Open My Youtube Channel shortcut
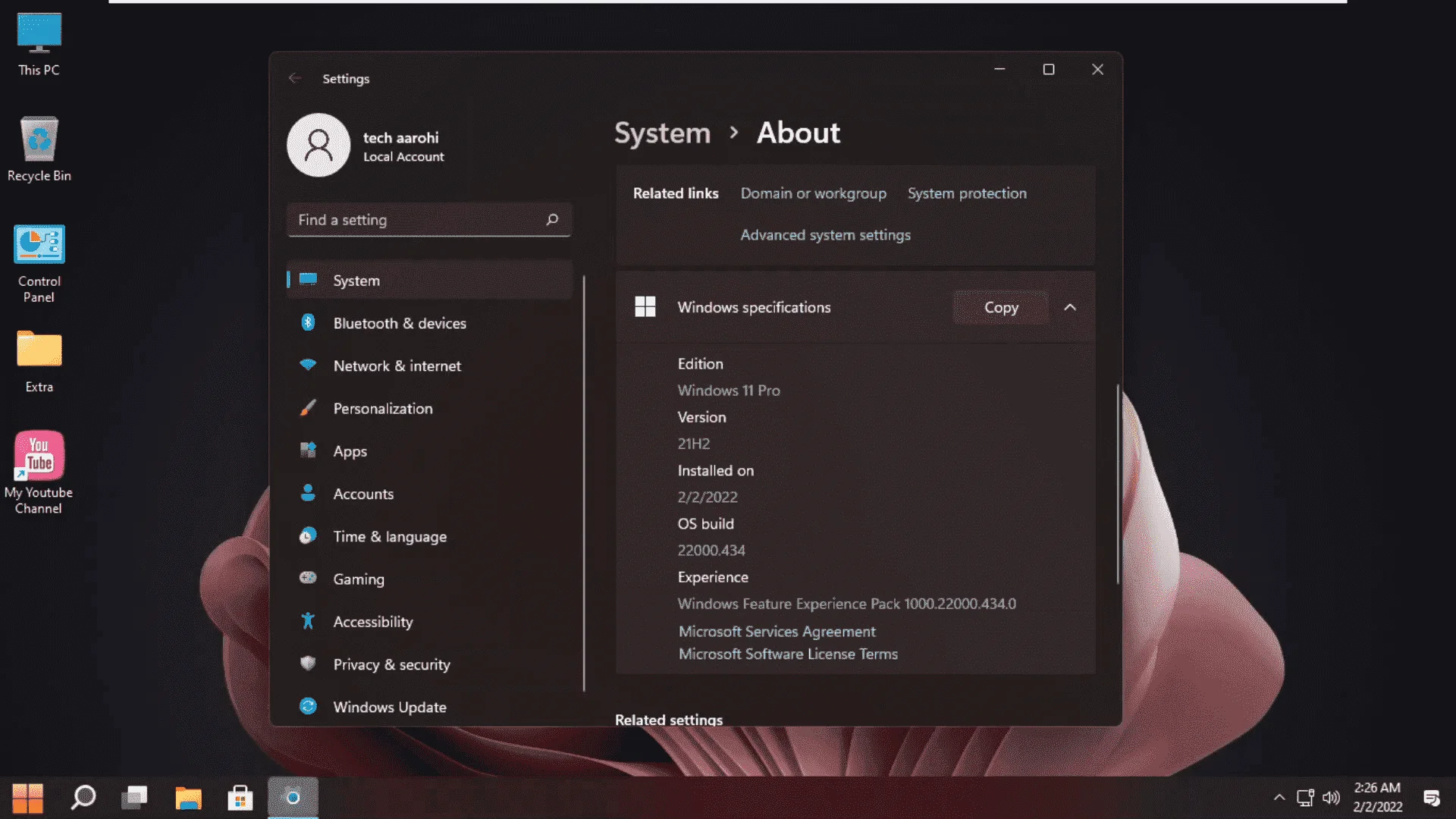The width and height of the screenshot is (1456, 819). [x=39, y=473]
